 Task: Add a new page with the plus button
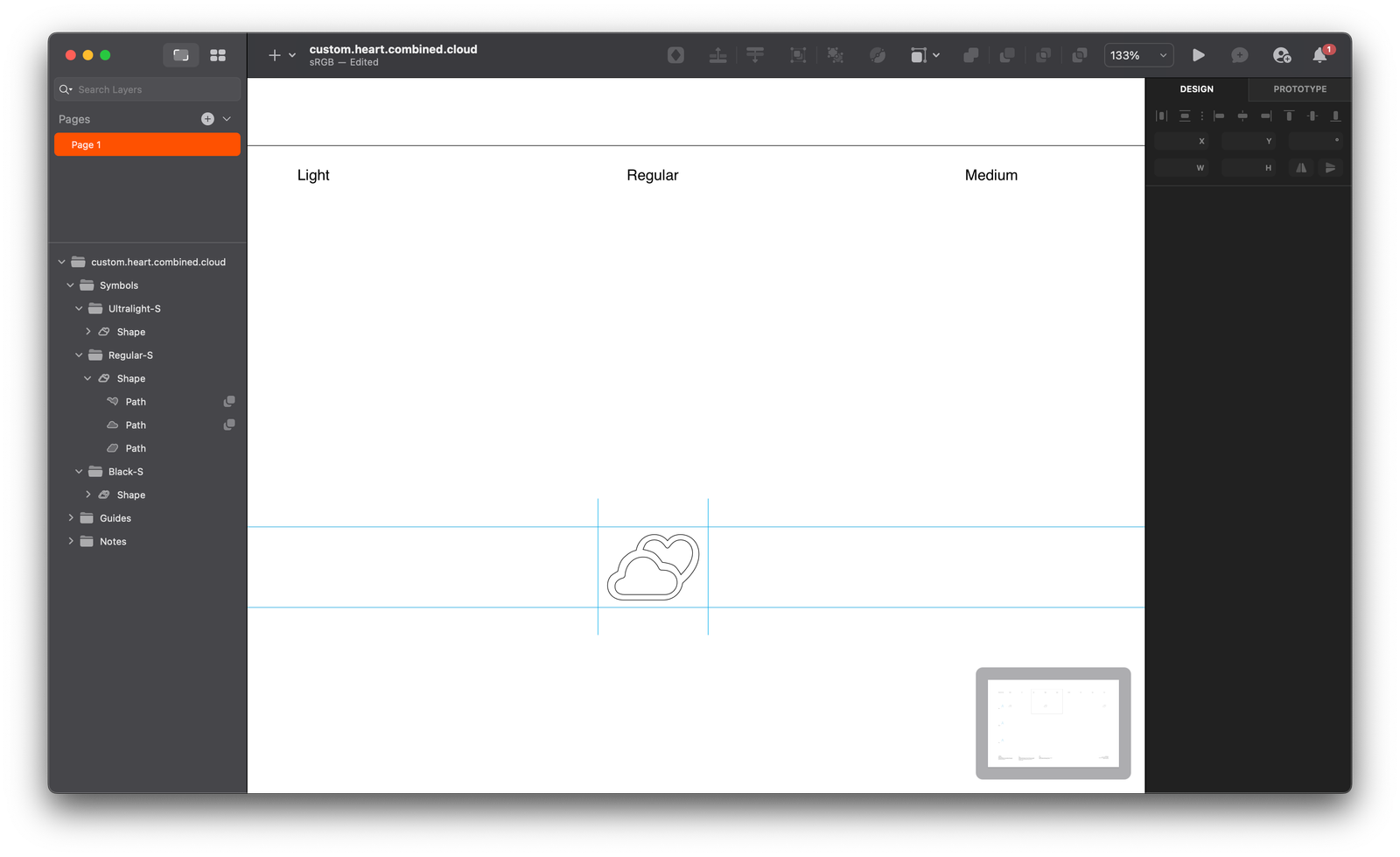tap(207, 118)
